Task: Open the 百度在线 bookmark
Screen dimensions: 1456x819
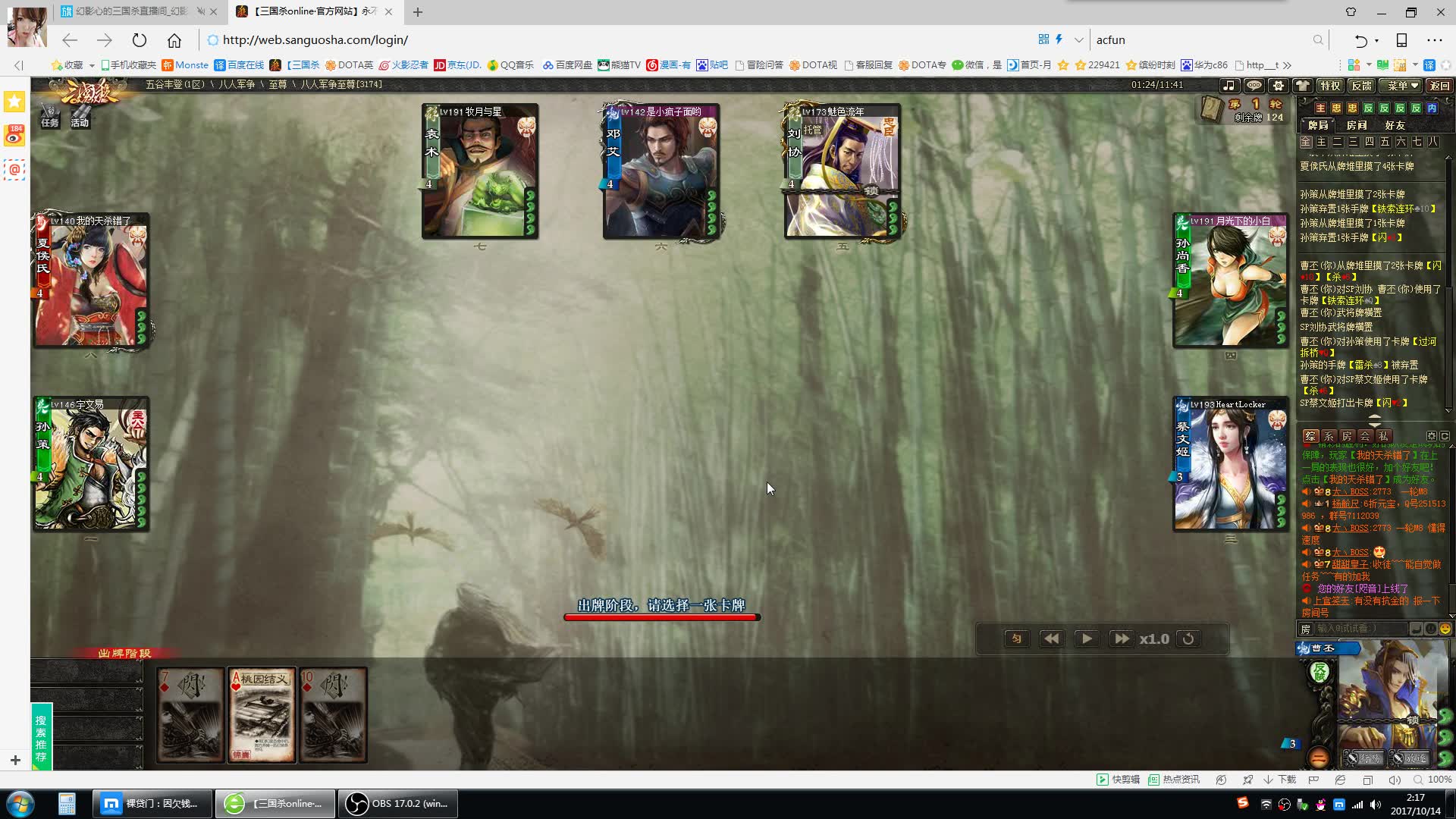Action: pos(239,65)
